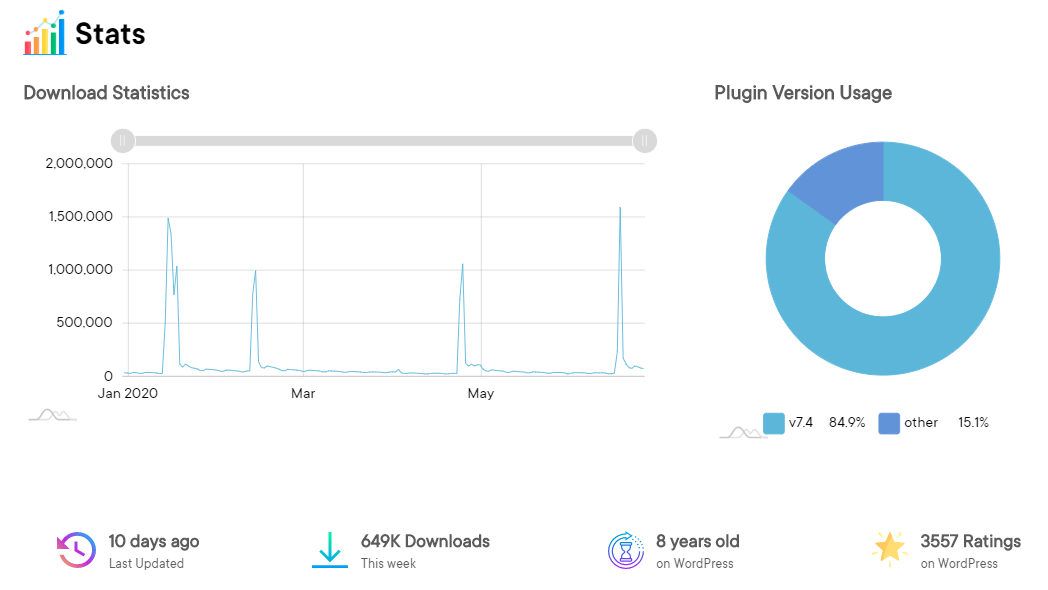Click the 649K Downloads text
This screenshot has height=590, width=1048.
click(x=425, y=541)
